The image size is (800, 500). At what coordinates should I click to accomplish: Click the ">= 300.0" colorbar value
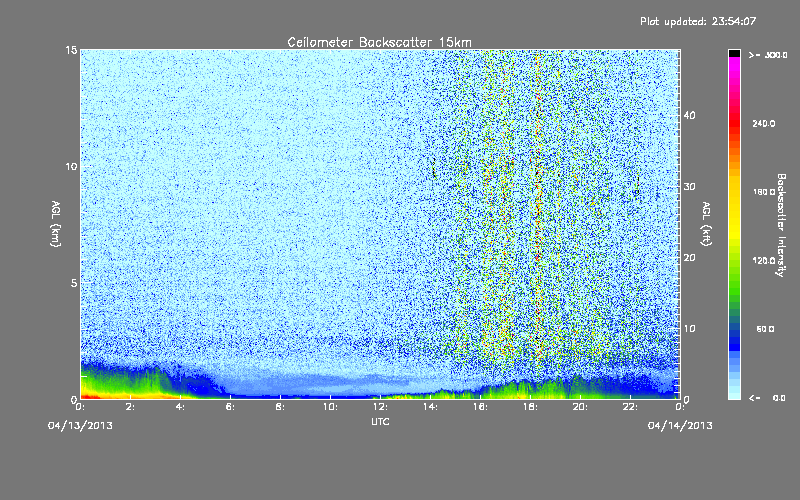click(768, 55)
